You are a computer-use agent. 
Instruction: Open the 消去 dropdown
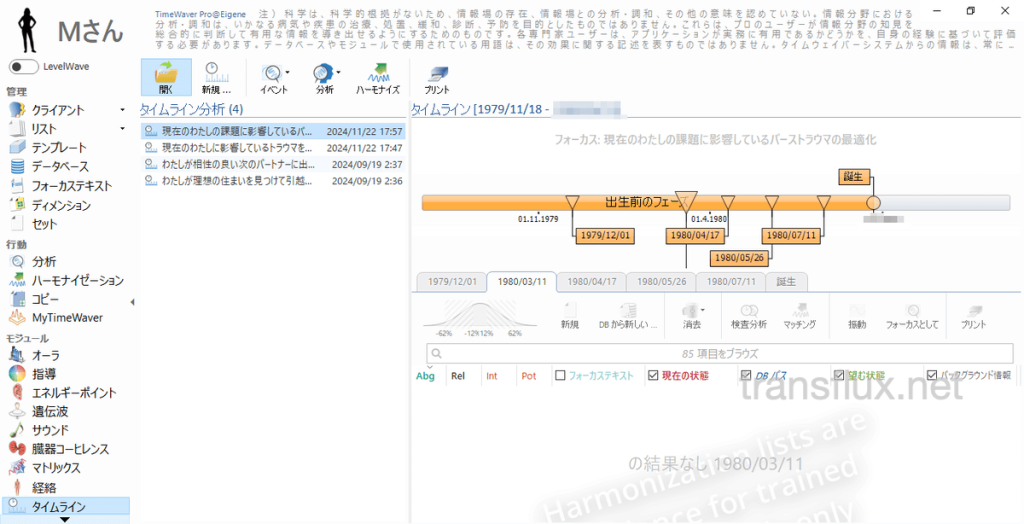[x=703, y=310]
